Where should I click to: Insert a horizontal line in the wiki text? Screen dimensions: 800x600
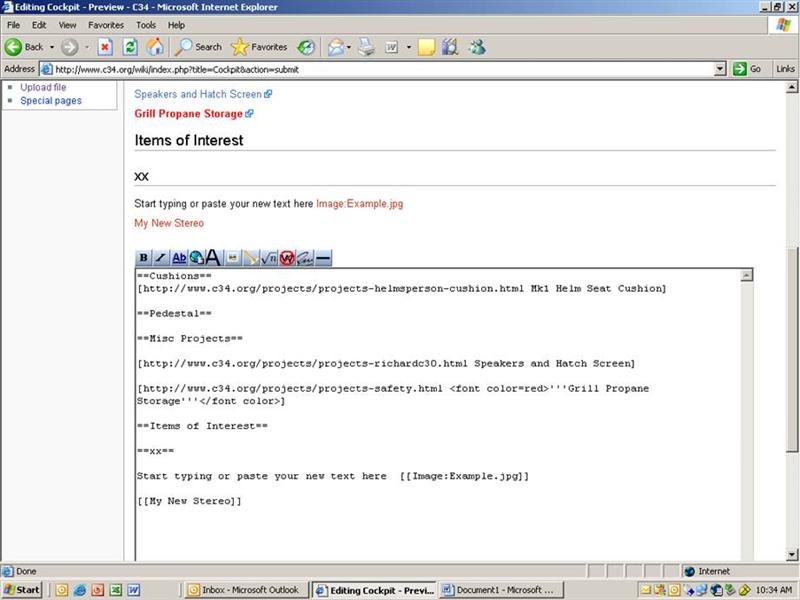tap(323, 258)
